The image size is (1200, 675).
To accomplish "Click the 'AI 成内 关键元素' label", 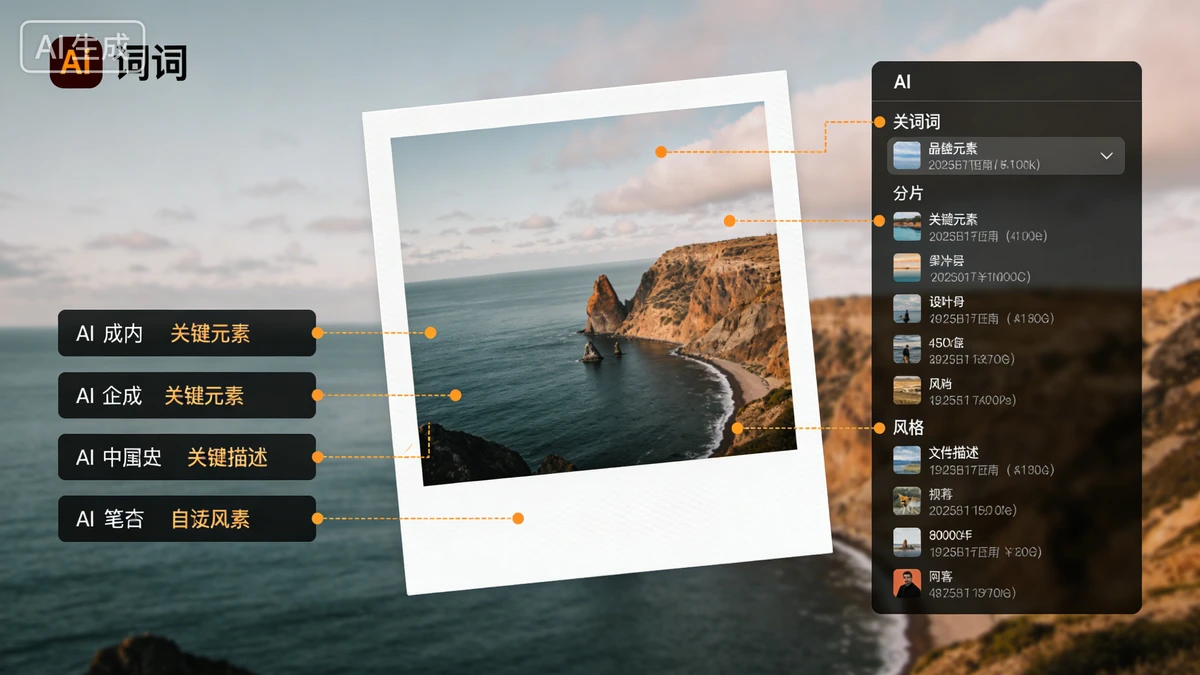I will pos(187,333).
